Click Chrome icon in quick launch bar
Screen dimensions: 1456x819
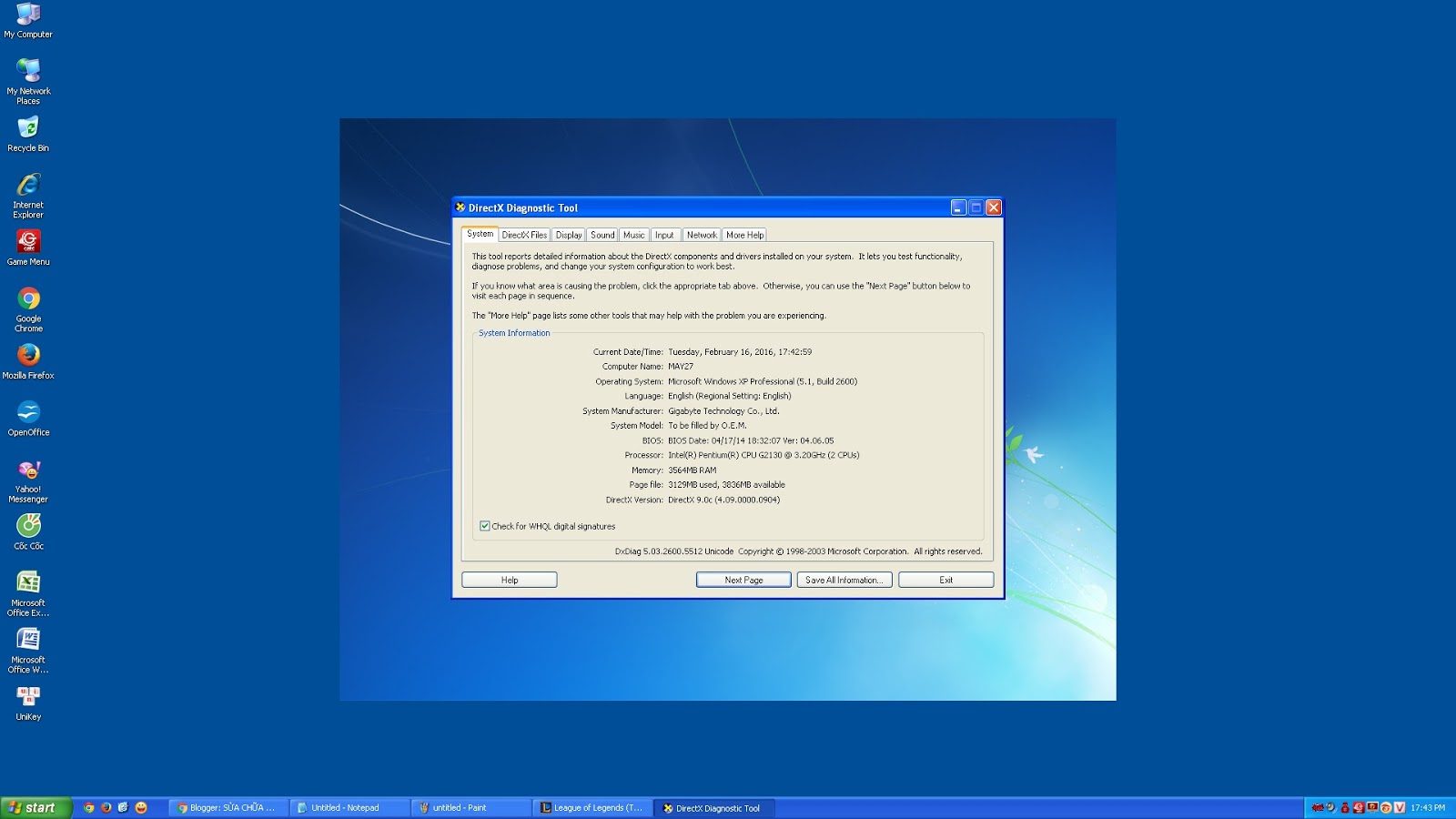(x=89, y=807)
